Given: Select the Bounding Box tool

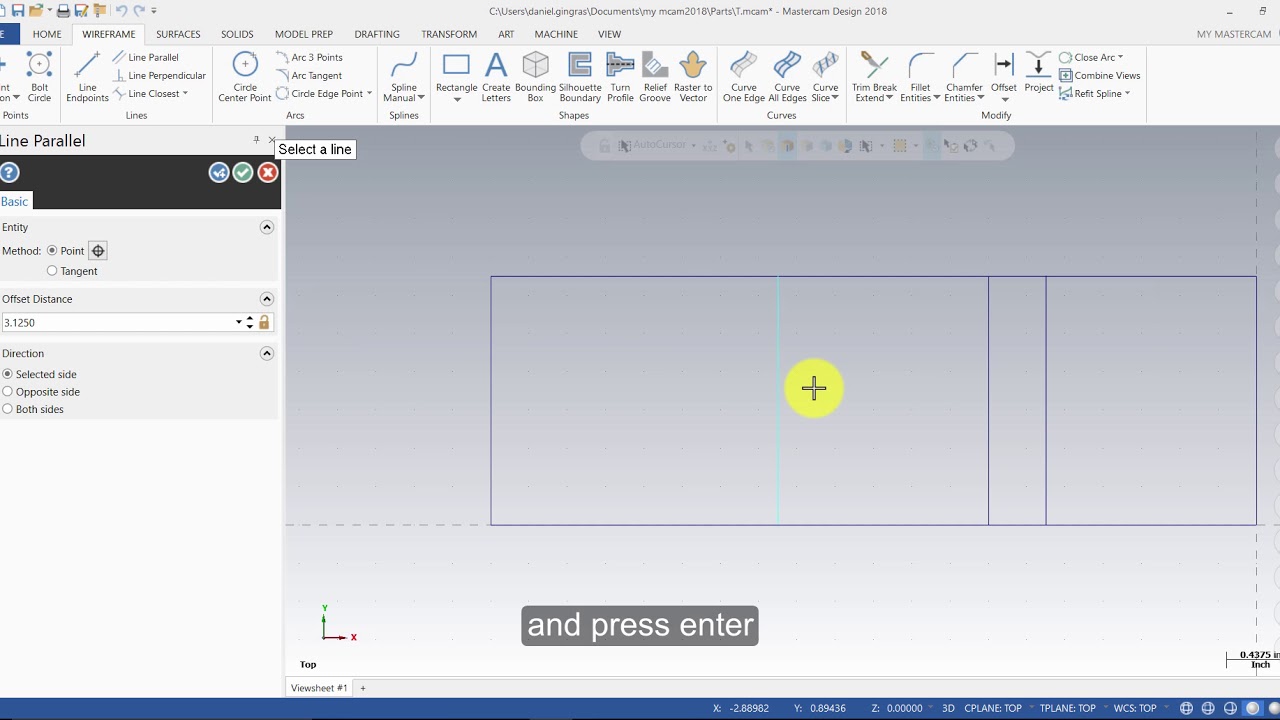Looking at the screenshot, I should [535, 78].
